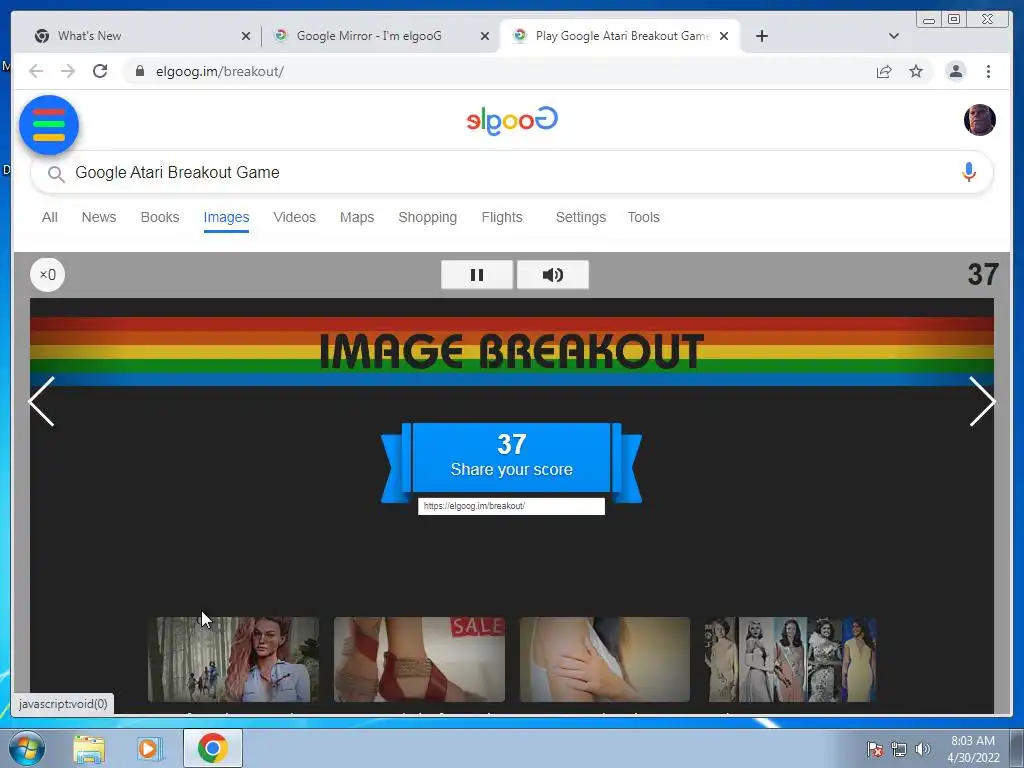Click the Chrome forward arrow
This screenshot has height=768, width=1024.
(x=68, y=71)
